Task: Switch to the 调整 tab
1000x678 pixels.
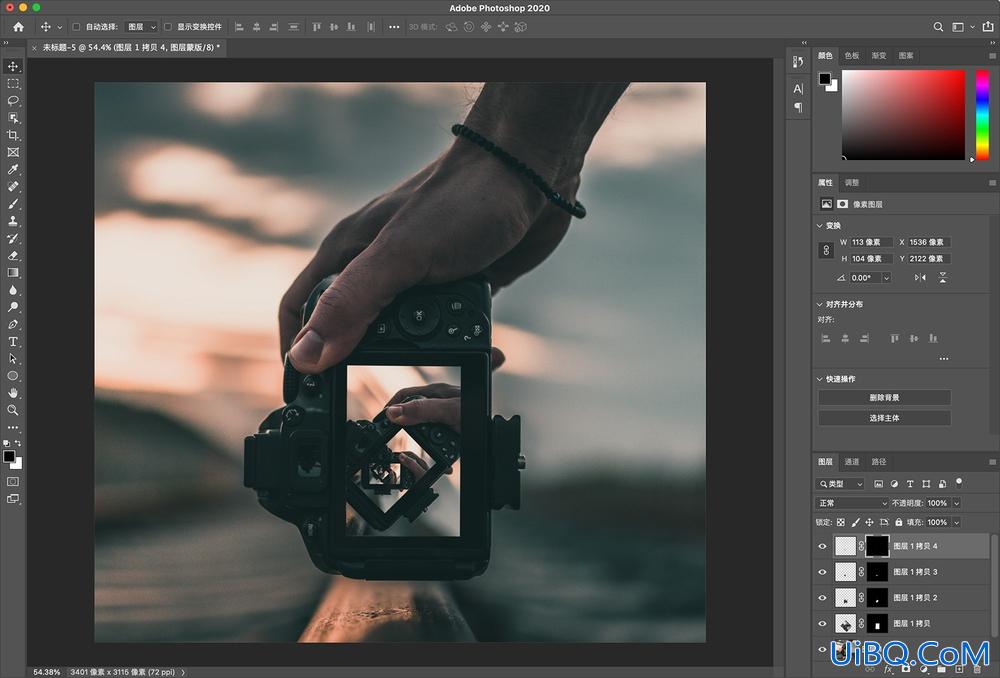Action: click(x=852, y=182)
